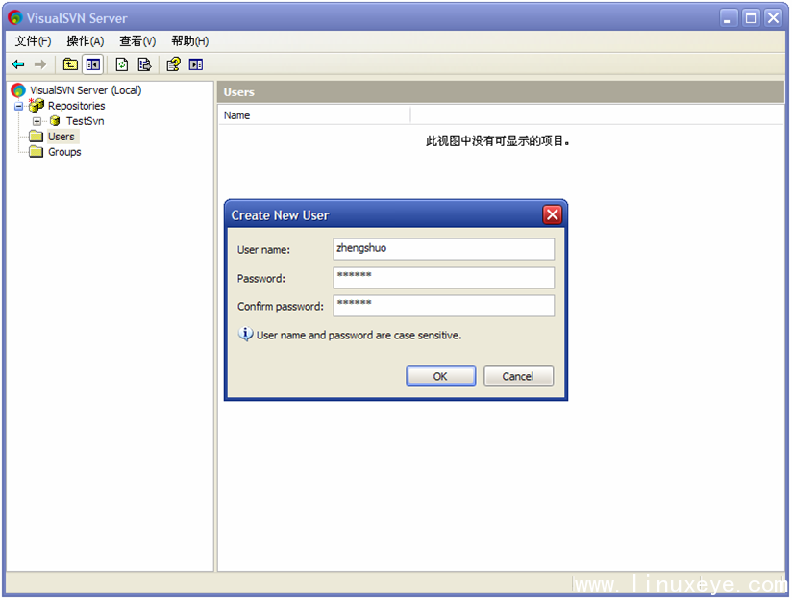Click the VisualSVN logo in the title bar
This screenshot has height=600, width=792.
pyautogui.click(x=16, y=18)
